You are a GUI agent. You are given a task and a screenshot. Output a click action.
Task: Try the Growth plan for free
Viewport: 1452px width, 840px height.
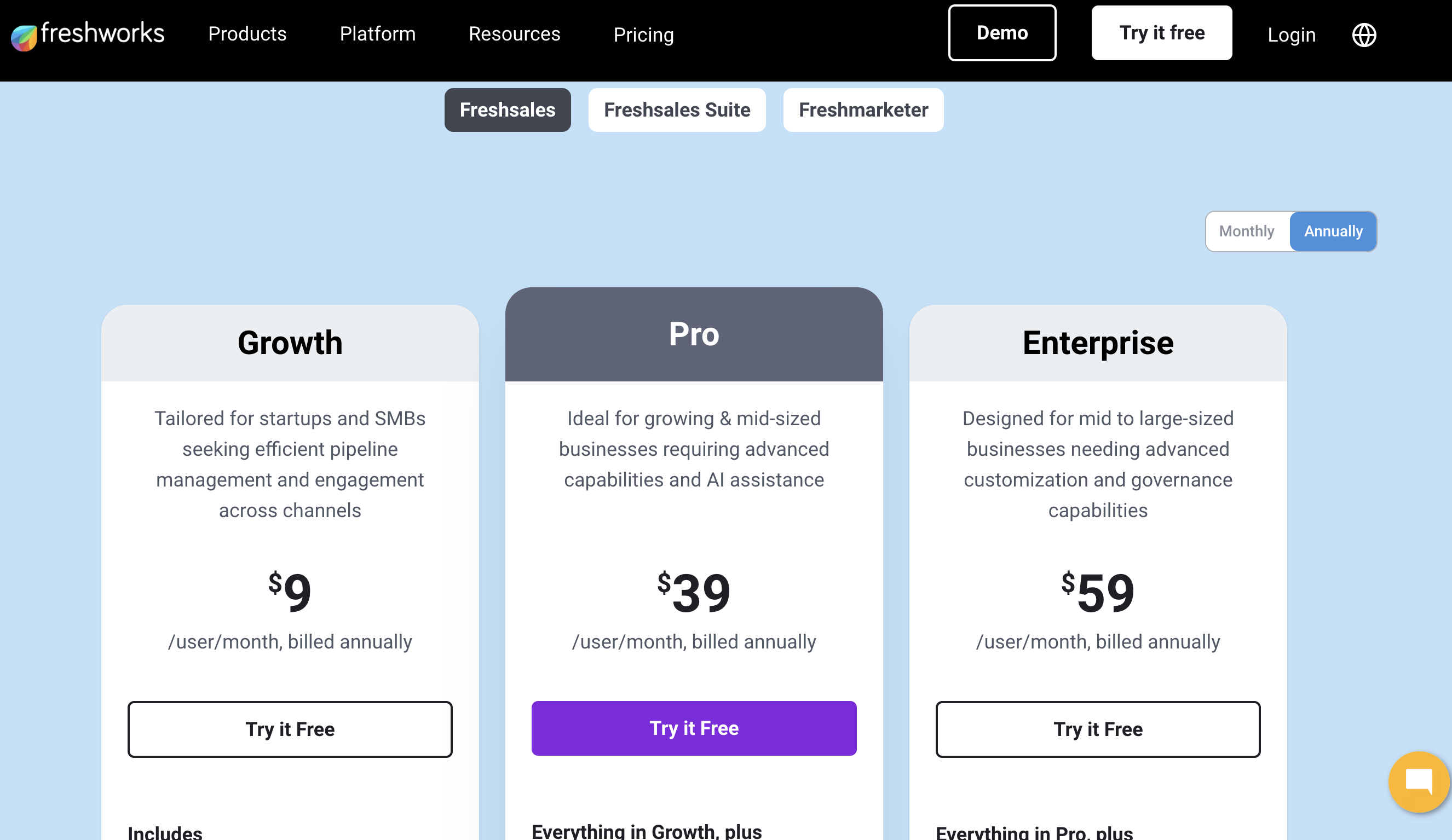coord(290,729)
